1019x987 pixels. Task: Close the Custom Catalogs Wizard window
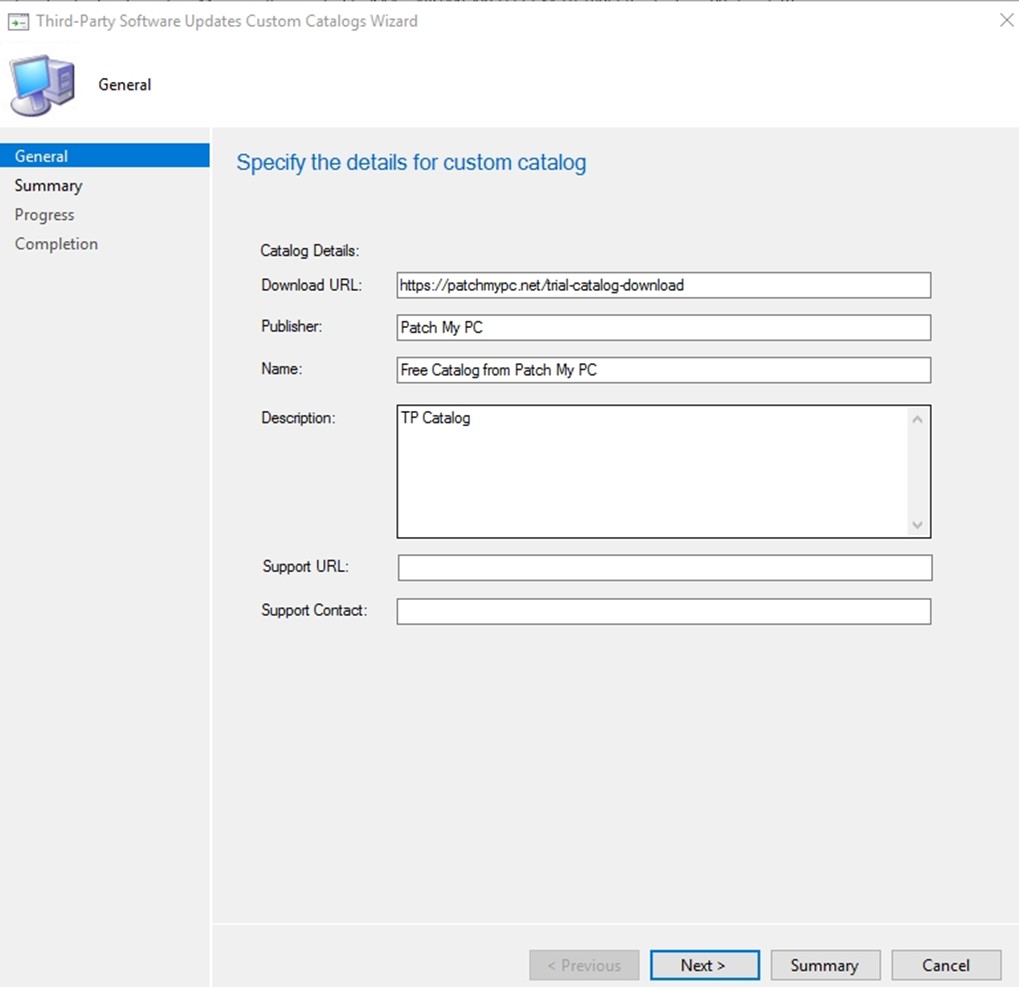pyautogui.click(x=1006, y=20)
